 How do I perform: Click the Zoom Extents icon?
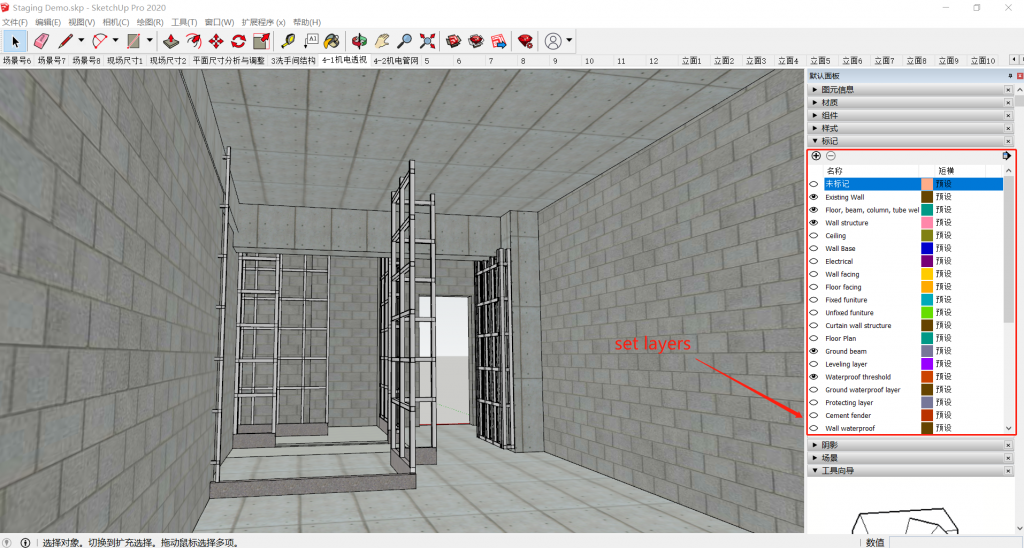[428, 41]
